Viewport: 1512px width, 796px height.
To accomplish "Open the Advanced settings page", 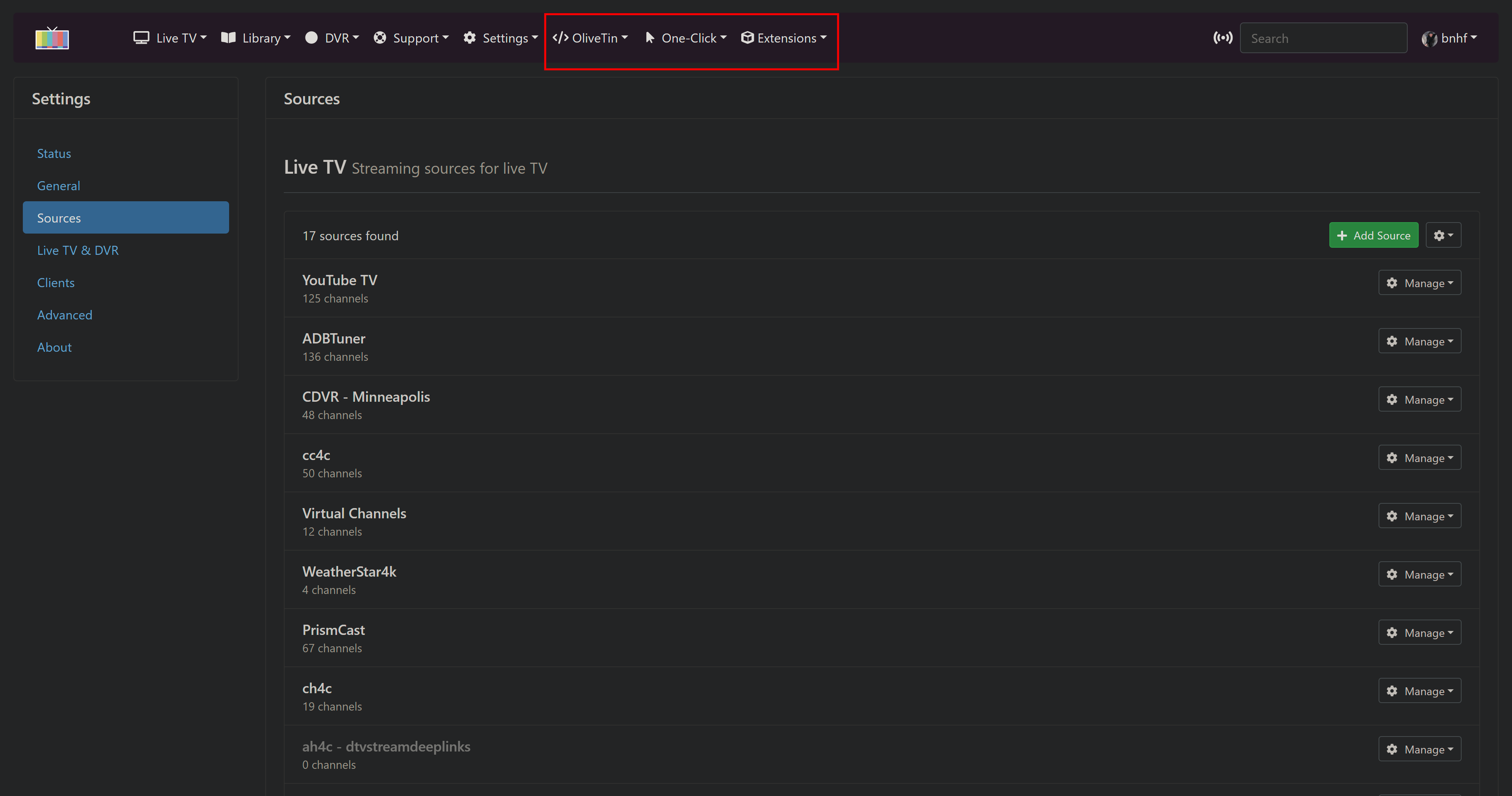I will coord(65,315).
